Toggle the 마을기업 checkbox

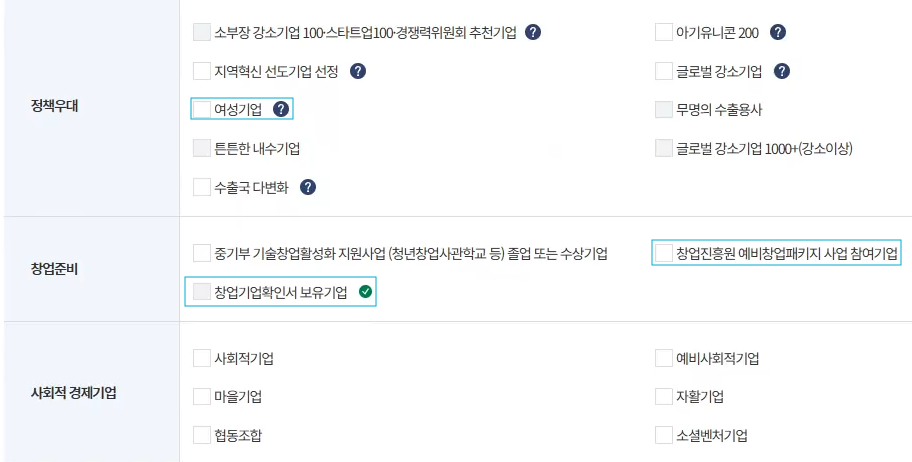coord(202,397)
